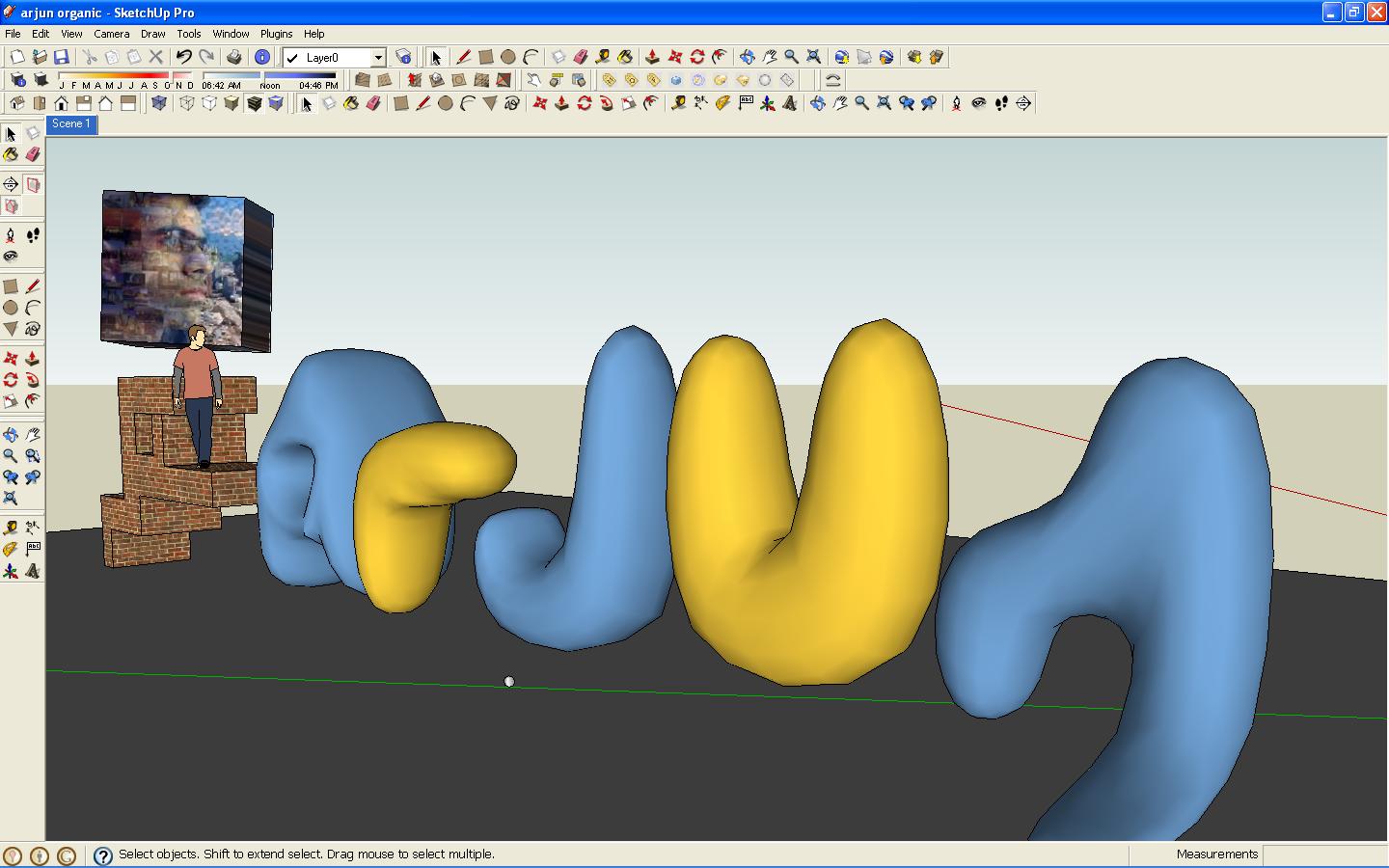The width and height of the screenshot is (1389, 868).
Task: Click Get Current View globe icon
Action: [x=841, y=57]
